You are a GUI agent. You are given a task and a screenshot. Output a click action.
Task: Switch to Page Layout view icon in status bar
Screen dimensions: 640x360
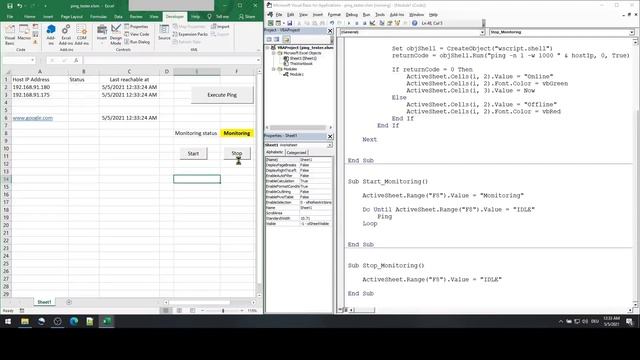point(179,311)
